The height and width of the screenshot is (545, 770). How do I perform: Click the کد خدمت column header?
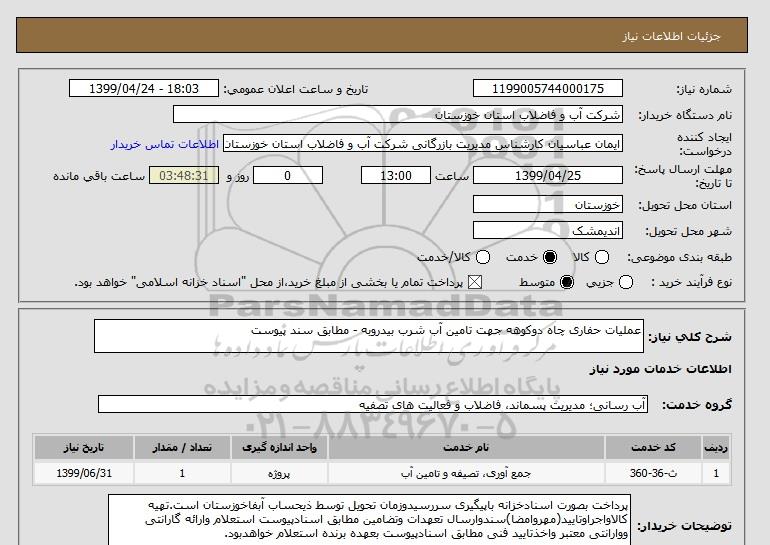coord(653,448)
